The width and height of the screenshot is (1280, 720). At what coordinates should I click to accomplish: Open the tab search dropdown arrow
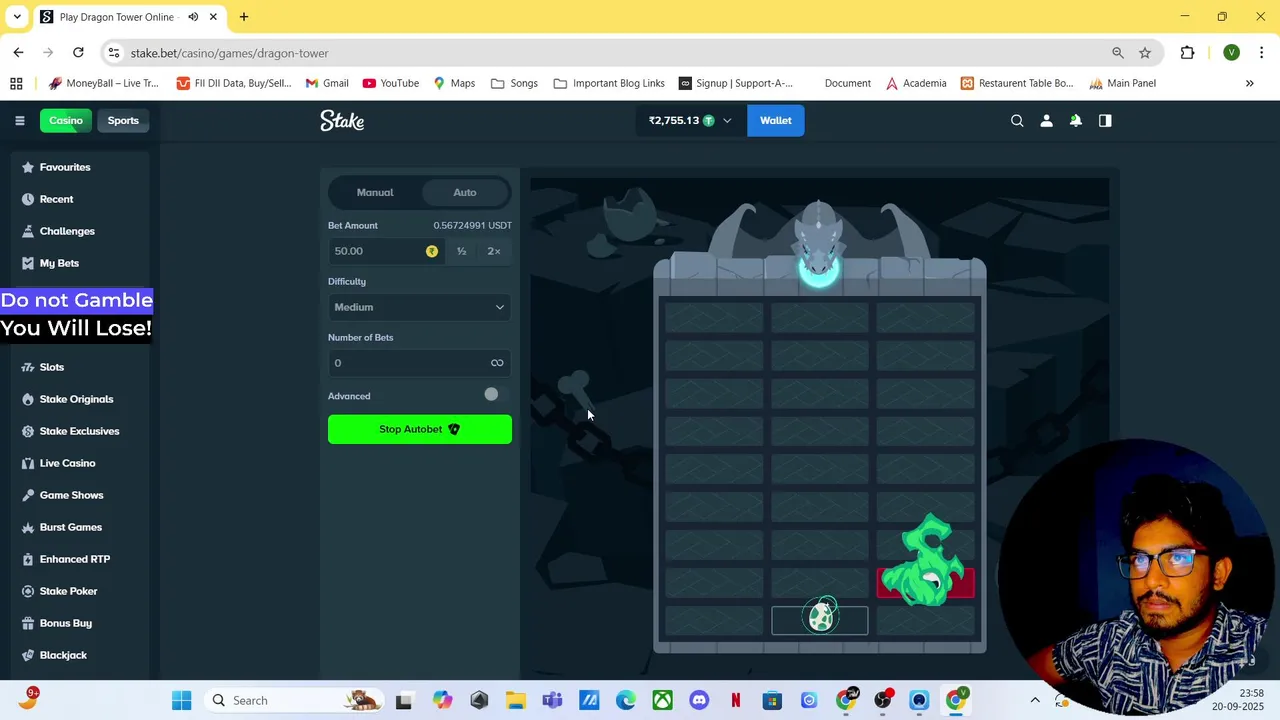tap(17, 17)
